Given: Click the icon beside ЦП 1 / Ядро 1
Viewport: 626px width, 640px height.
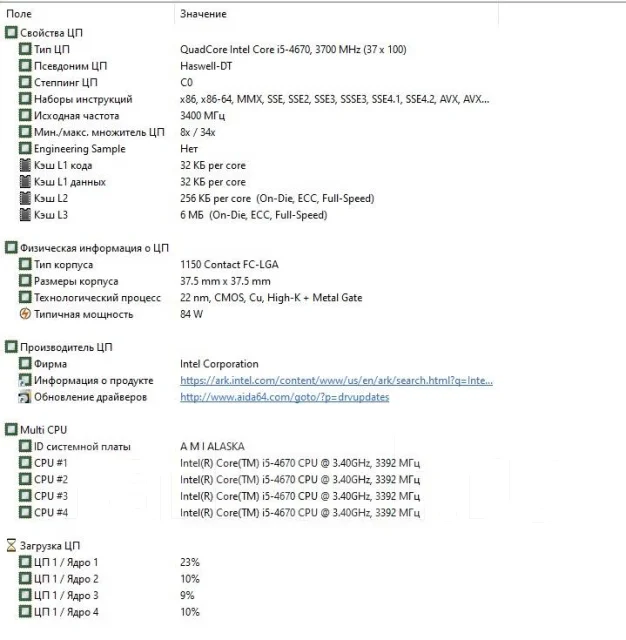Looking at the screenshot, I should 25,562.
